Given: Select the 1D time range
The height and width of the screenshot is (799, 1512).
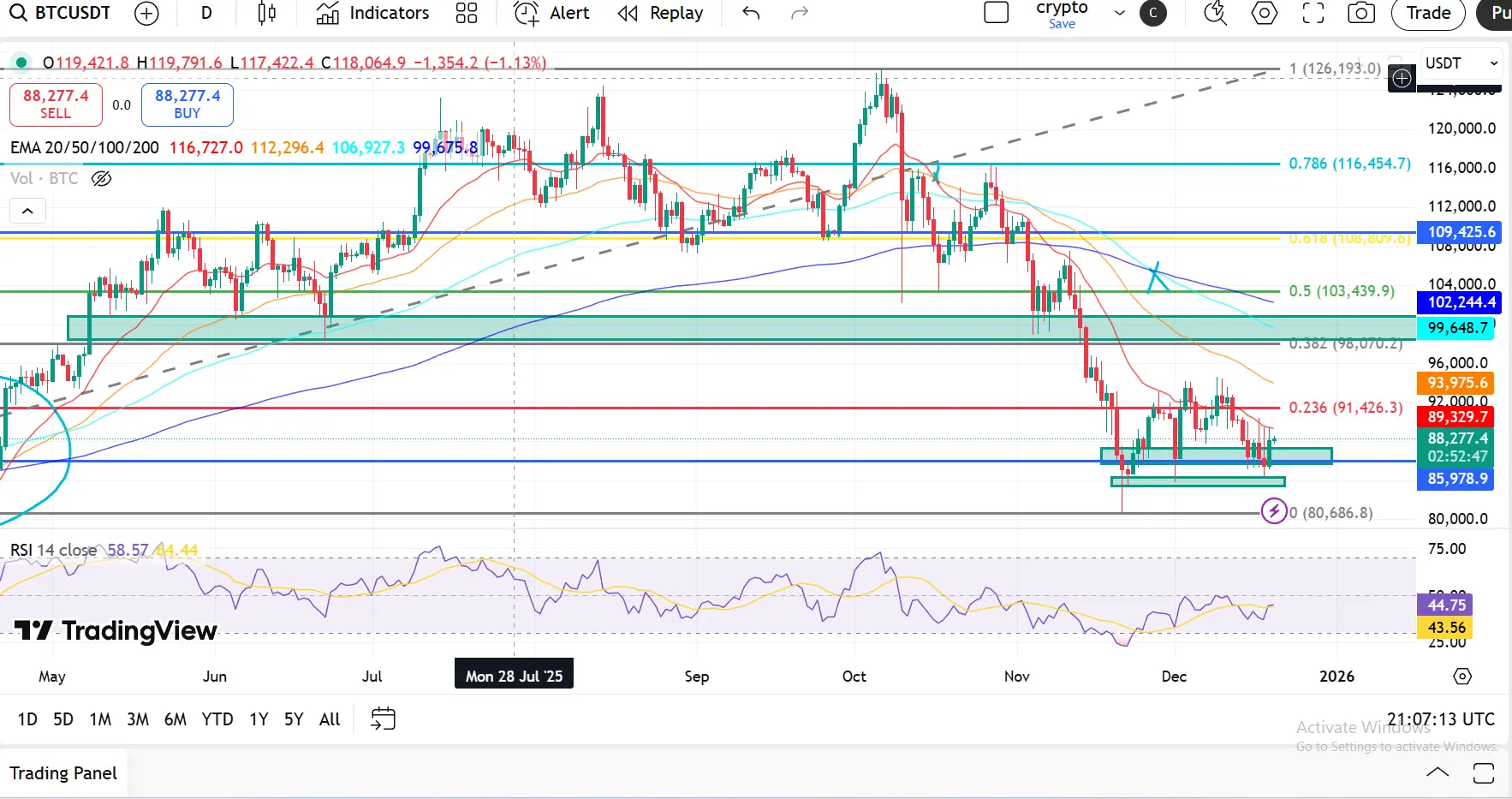Looking at the screenshot, I should coord(27,719).
